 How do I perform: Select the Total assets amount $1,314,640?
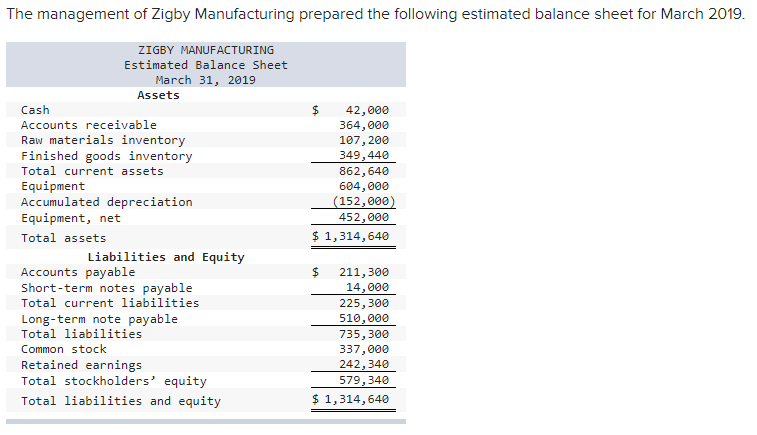tap(350, 236)
